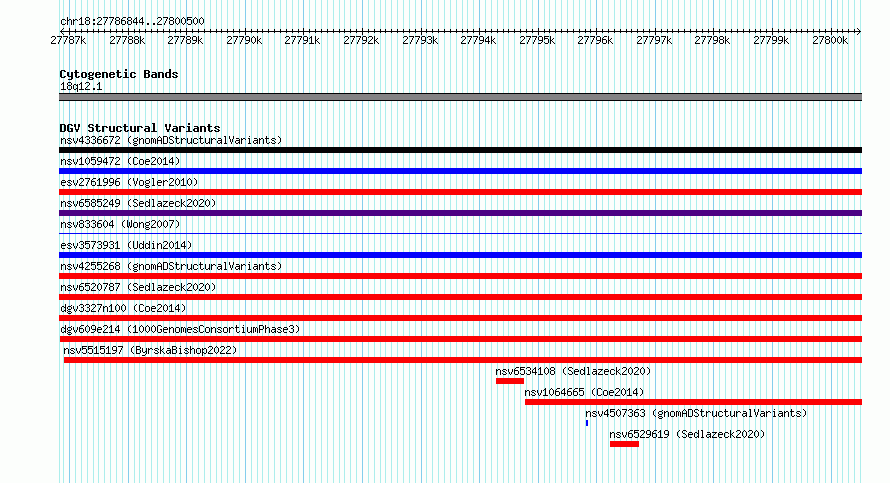Click the 27794k ruler tick label
890x483 pixels.
pos(478,40)
